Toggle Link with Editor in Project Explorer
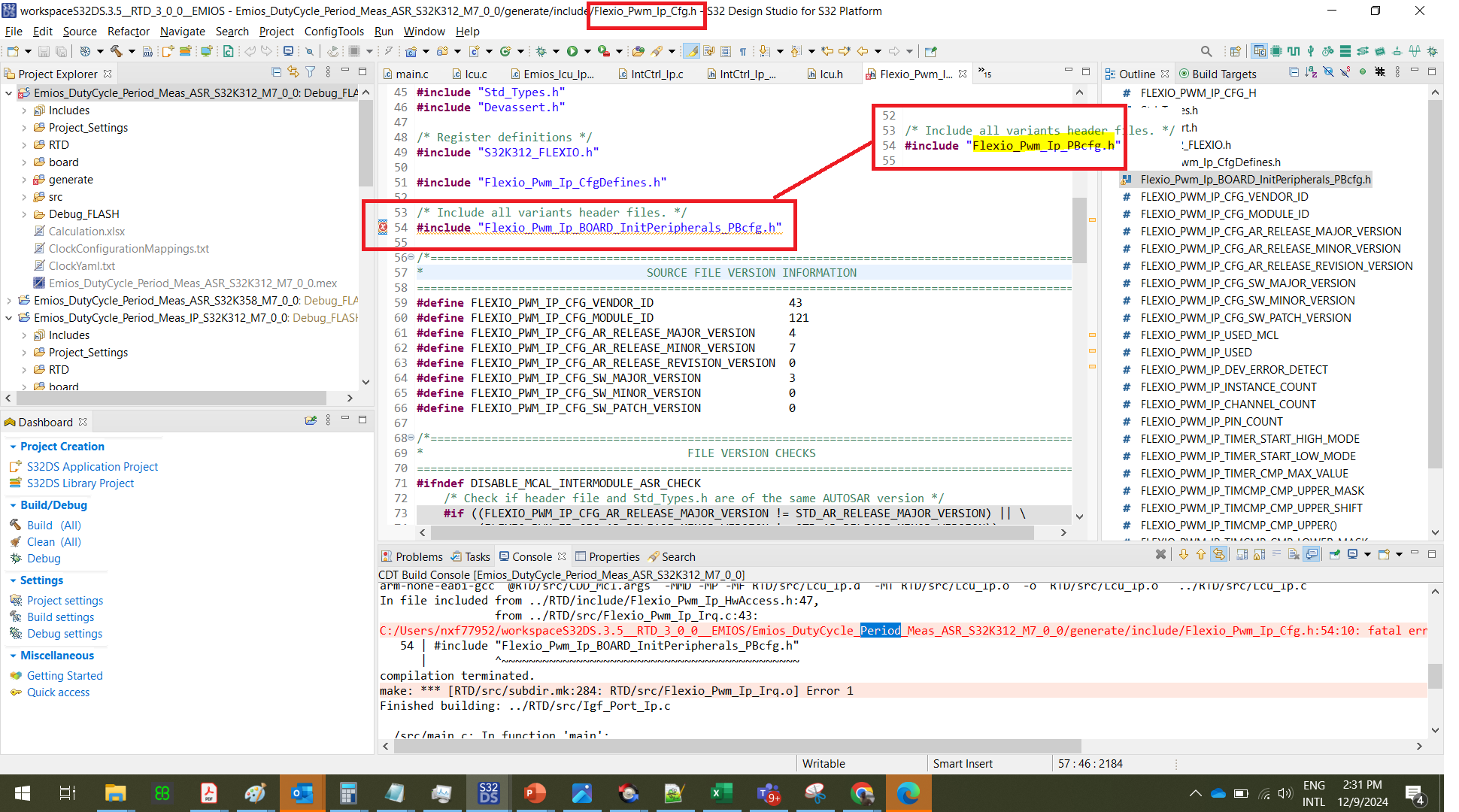This screenshot has height=812, width=1459. click(x=293, y=73)
